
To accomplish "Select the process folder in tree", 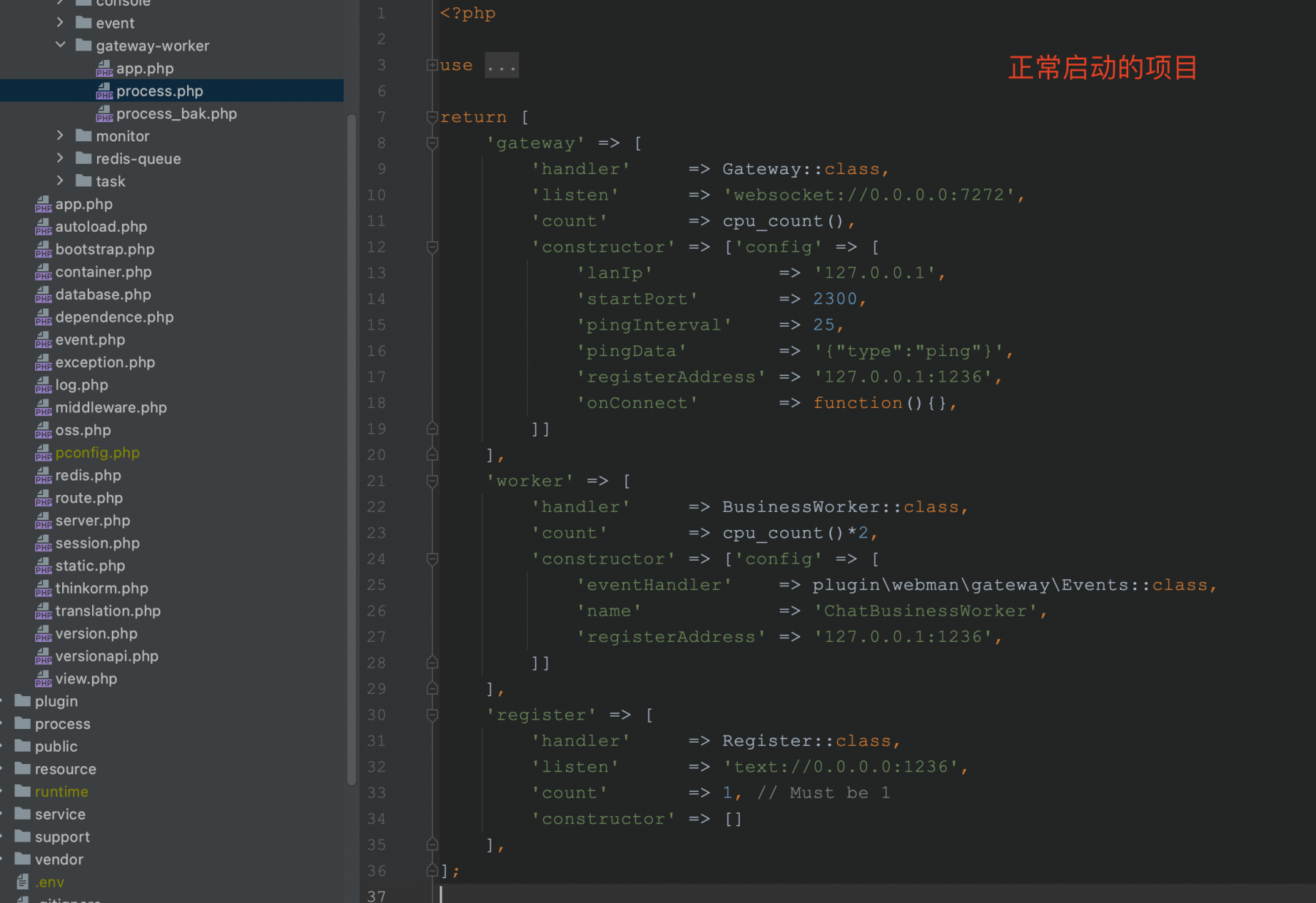I will coord(63,724).
